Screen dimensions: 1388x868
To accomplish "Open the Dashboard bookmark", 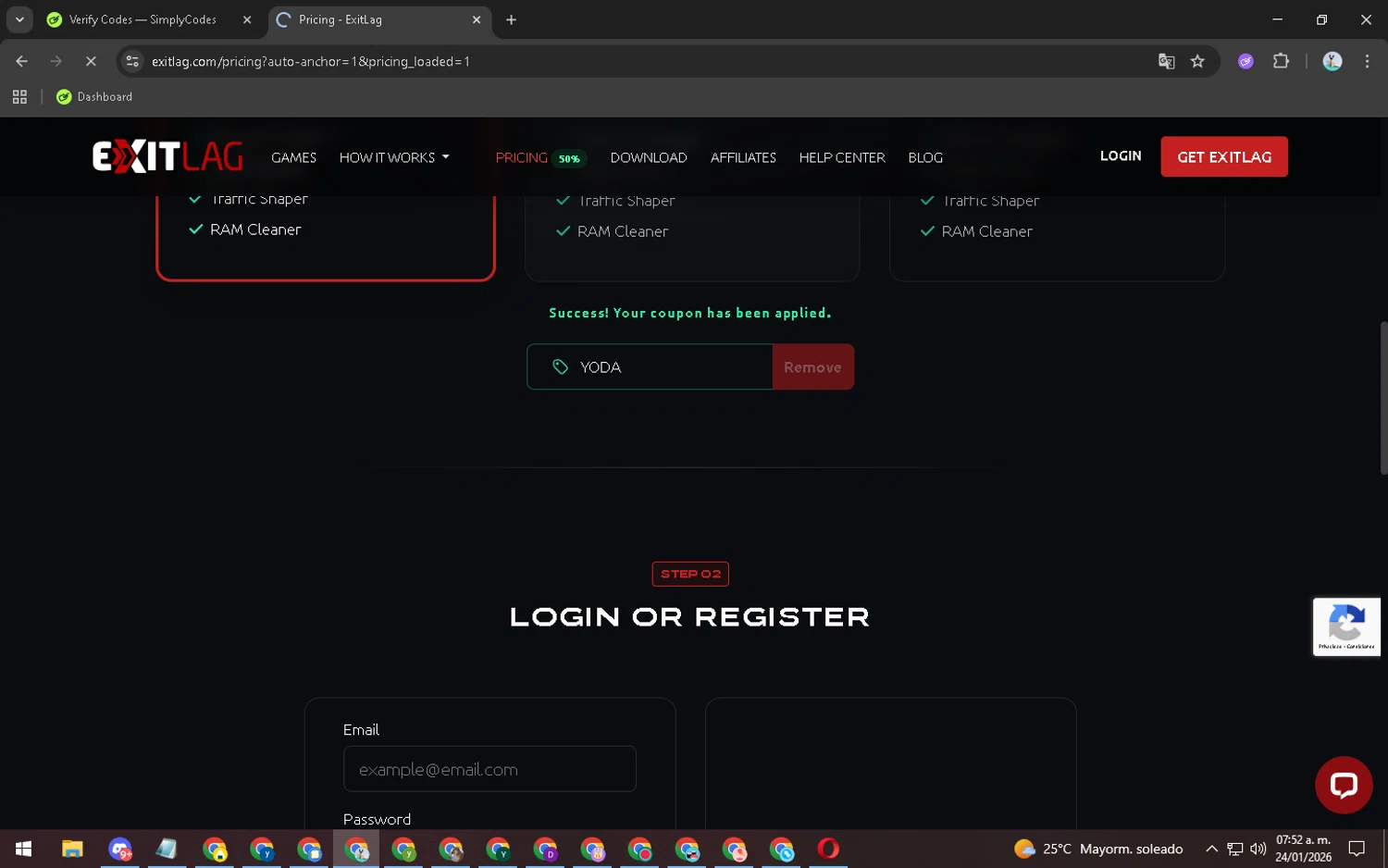I will (94, 96).
